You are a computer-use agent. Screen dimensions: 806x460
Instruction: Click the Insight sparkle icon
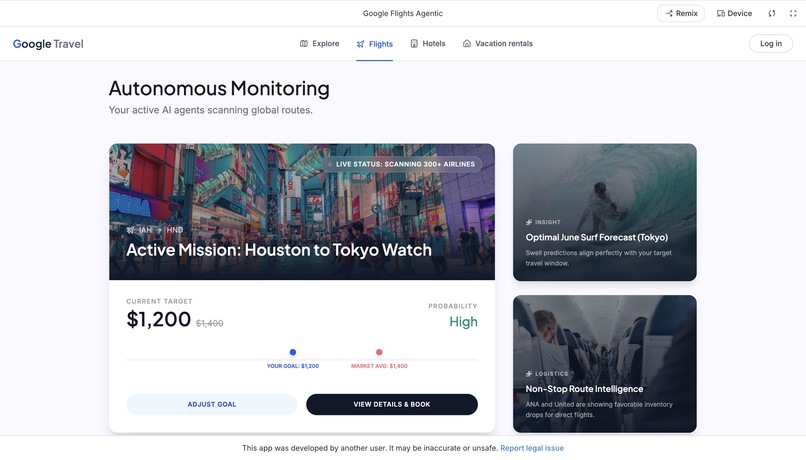coord(529,222)
